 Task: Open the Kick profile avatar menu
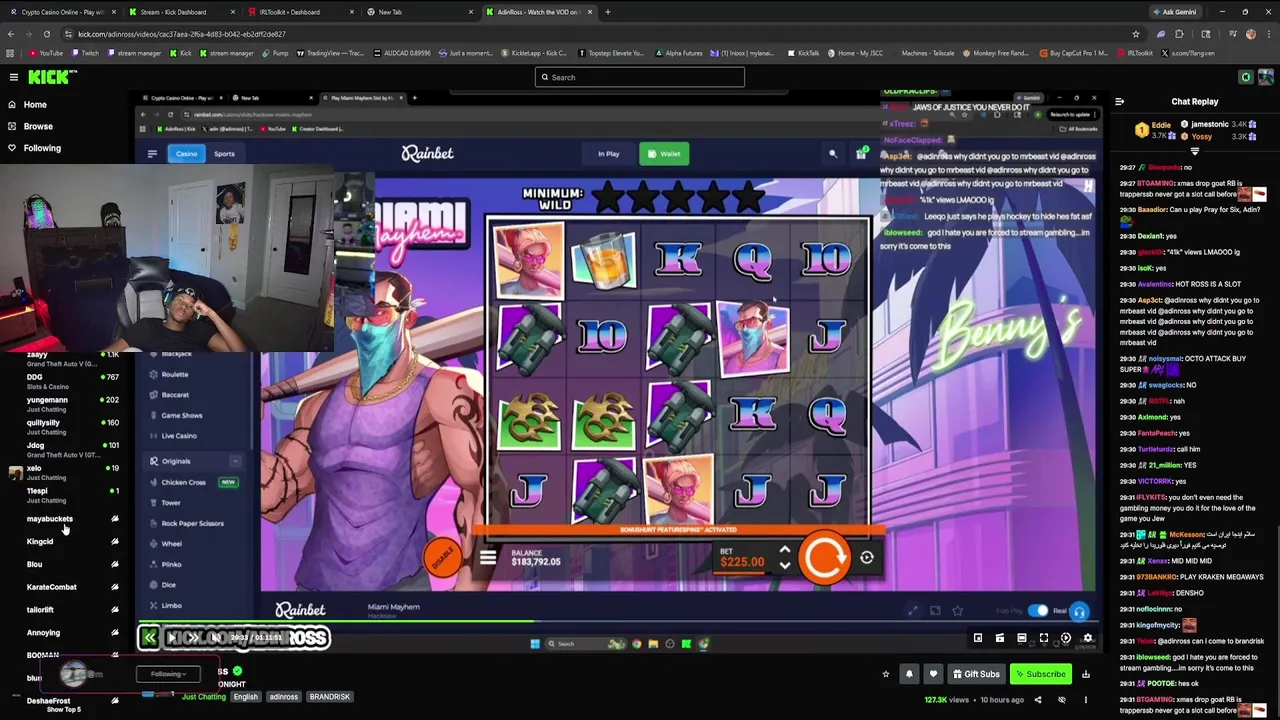coord(1266,77)
